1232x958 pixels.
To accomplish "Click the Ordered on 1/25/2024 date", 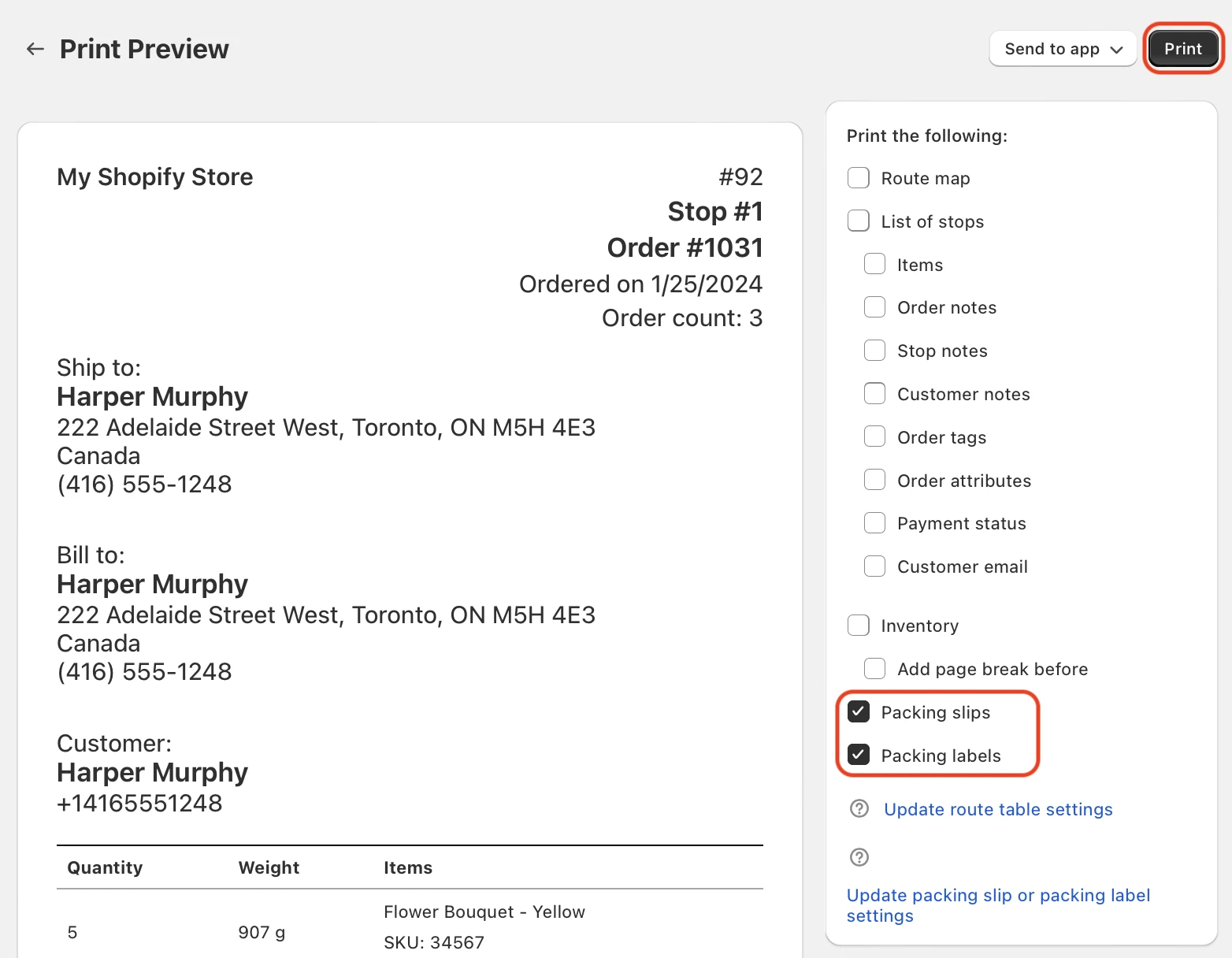I will click(x=640, y=284).
